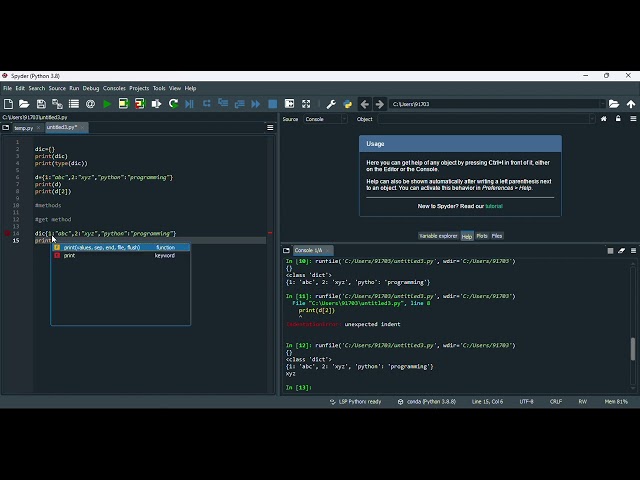
Task: Switch to the Plots tab
Action: pyautogui.click(x=482, y=236)
